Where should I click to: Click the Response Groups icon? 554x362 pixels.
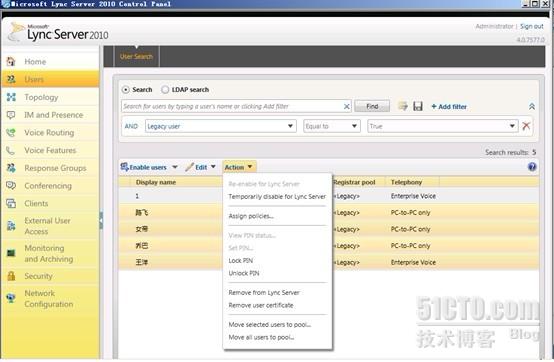click(x=11, y=168)
